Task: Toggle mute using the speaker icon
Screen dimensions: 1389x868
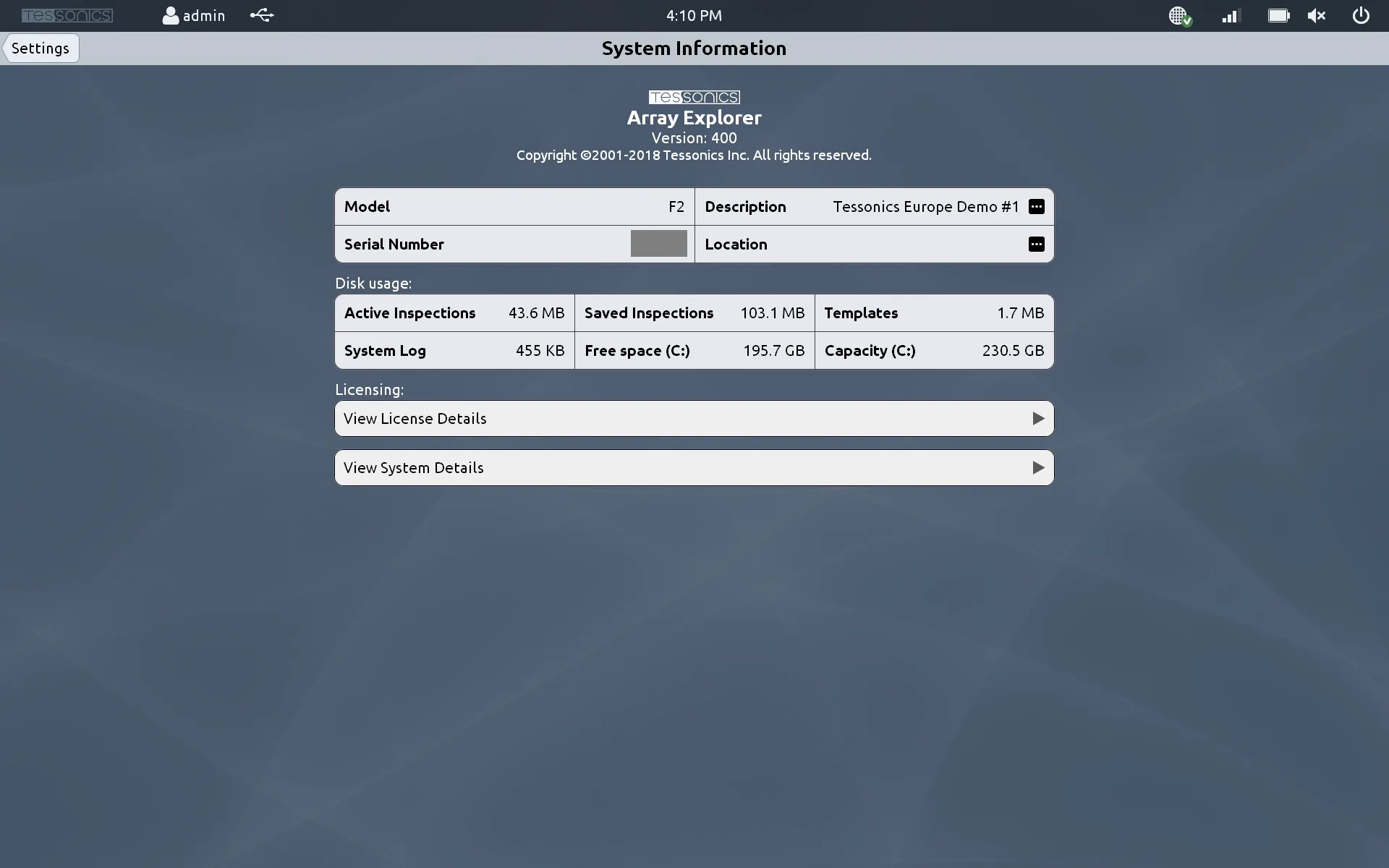Action: (x=1316, y=15)
